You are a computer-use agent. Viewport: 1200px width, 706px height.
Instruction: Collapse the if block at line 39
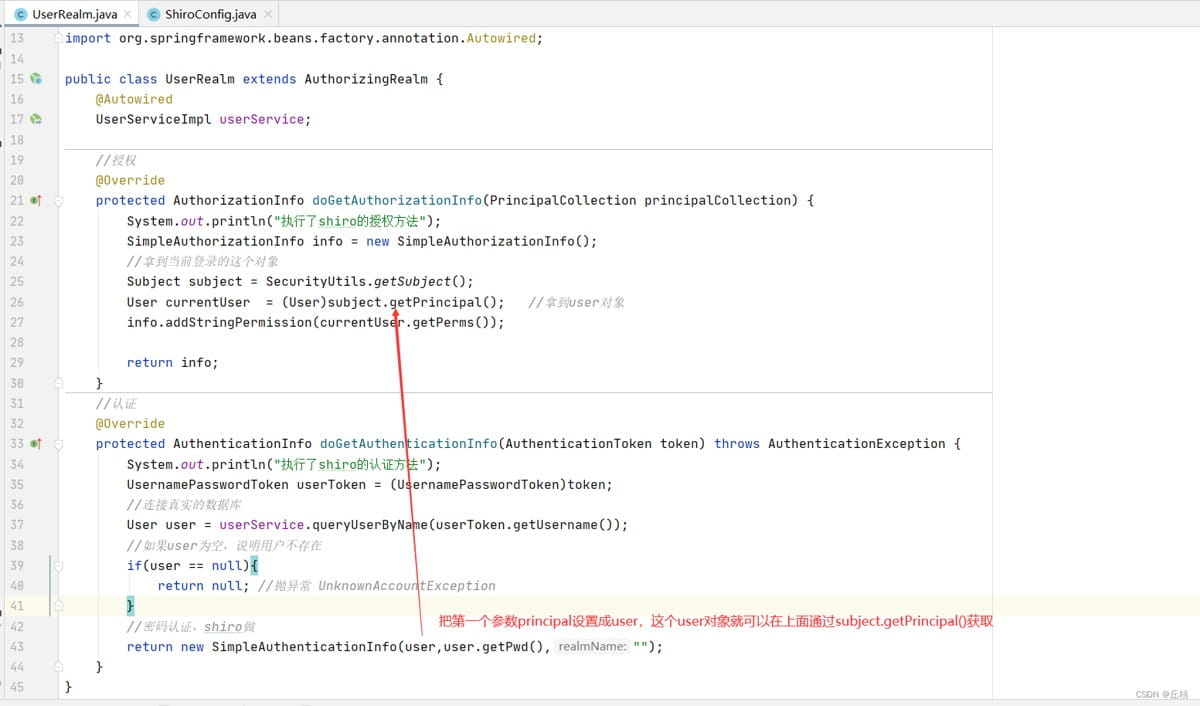pyautogui.click(x=58, y=565)
